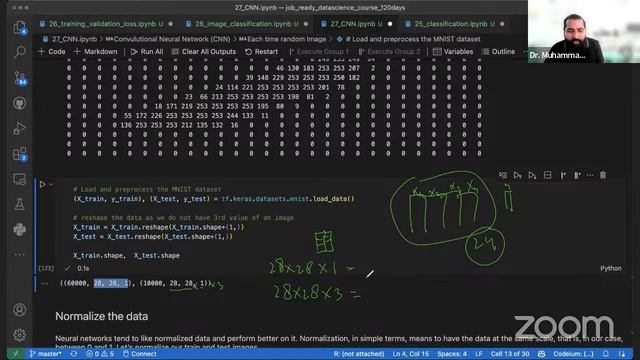This screenshot has height=360, width=640.
Task: Open the Variables panel
Action: (453, 52)
